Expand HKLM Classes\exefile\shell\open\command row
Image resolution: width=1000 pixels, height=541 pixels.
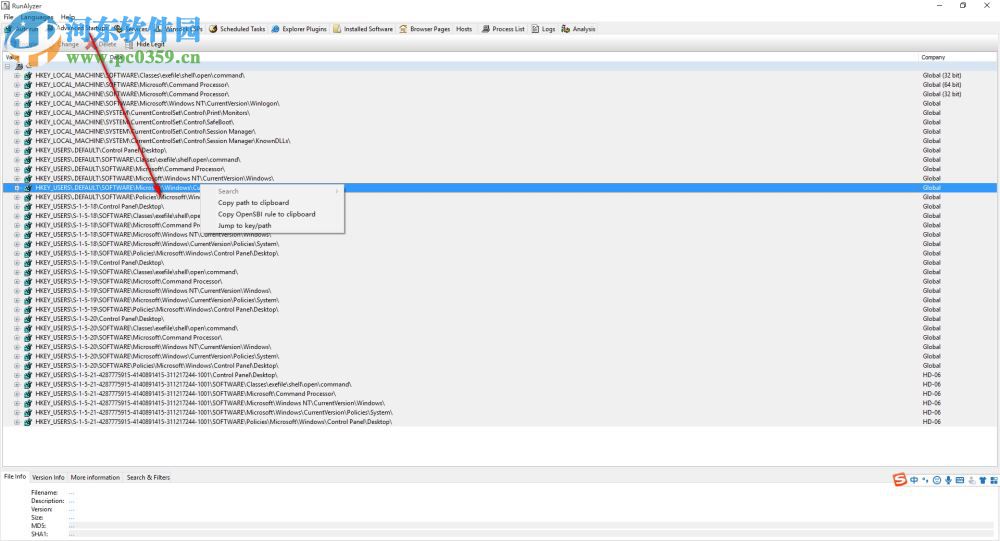(x=17, y=75)
